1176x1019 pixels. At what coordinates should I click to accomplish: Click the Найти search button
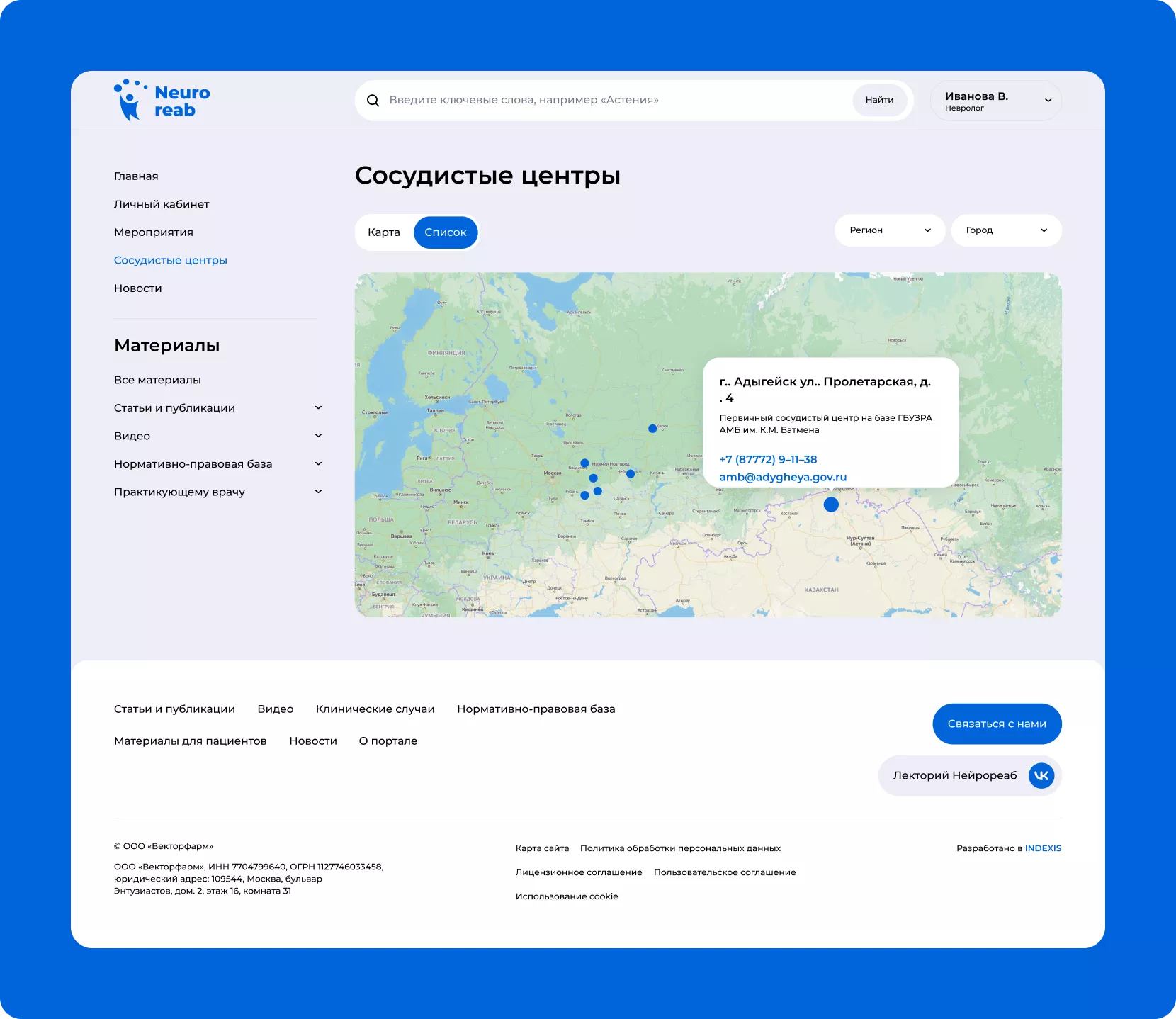coord(879,100)
